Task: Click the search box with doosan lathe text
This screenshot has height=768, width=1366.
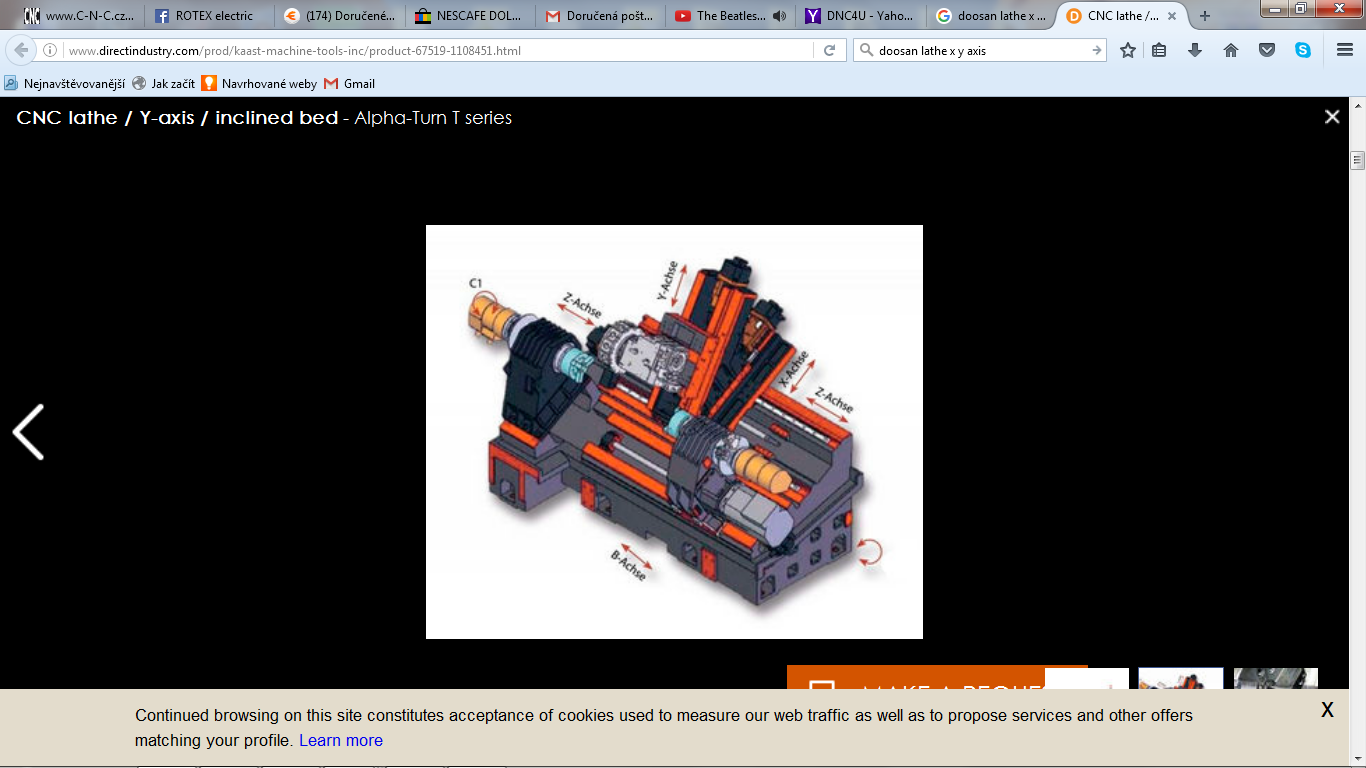Action: click(975, 50)
